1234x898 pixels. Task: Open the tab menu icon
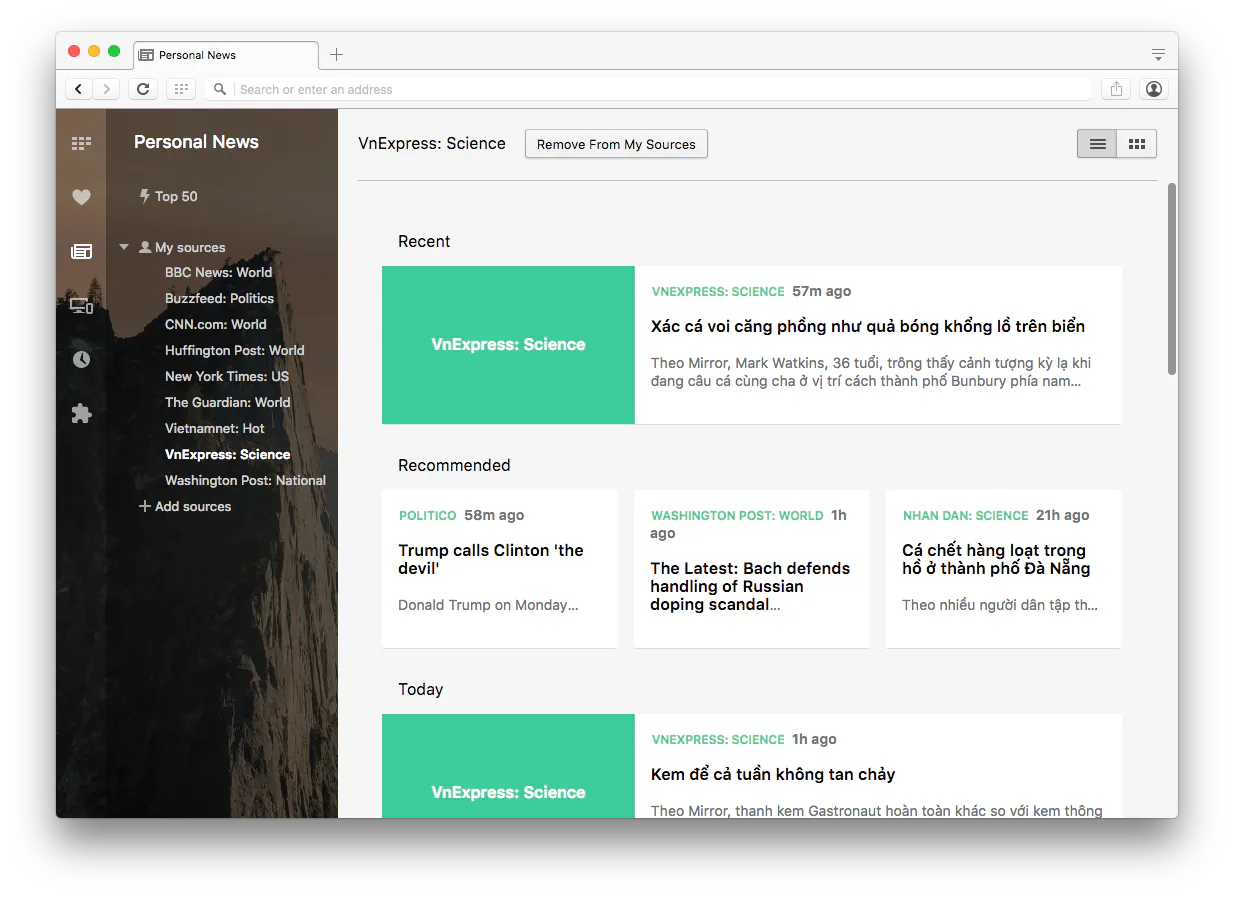1158,55
